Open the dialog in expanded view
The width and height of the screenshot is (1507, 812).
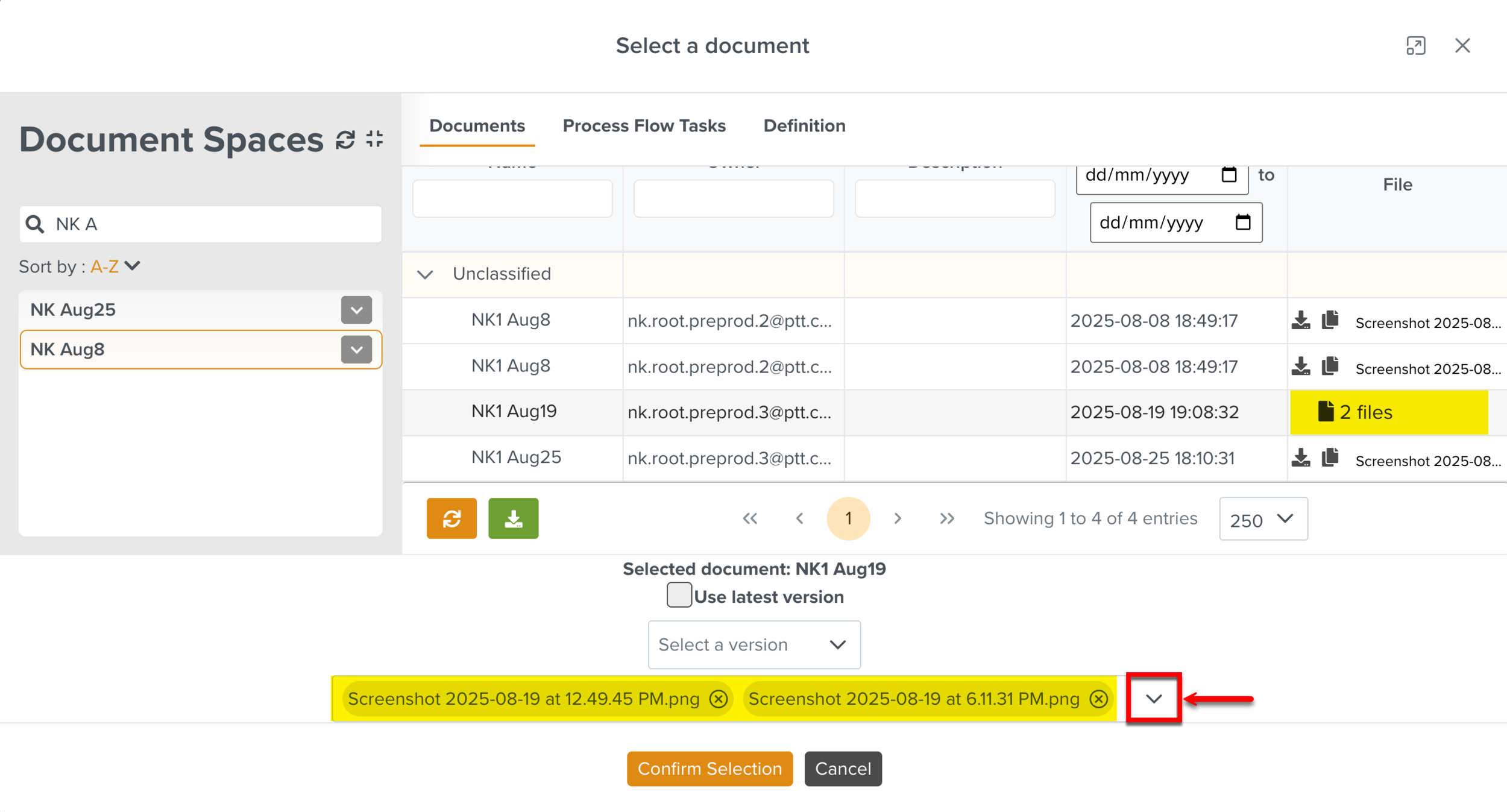(1415, 46)
